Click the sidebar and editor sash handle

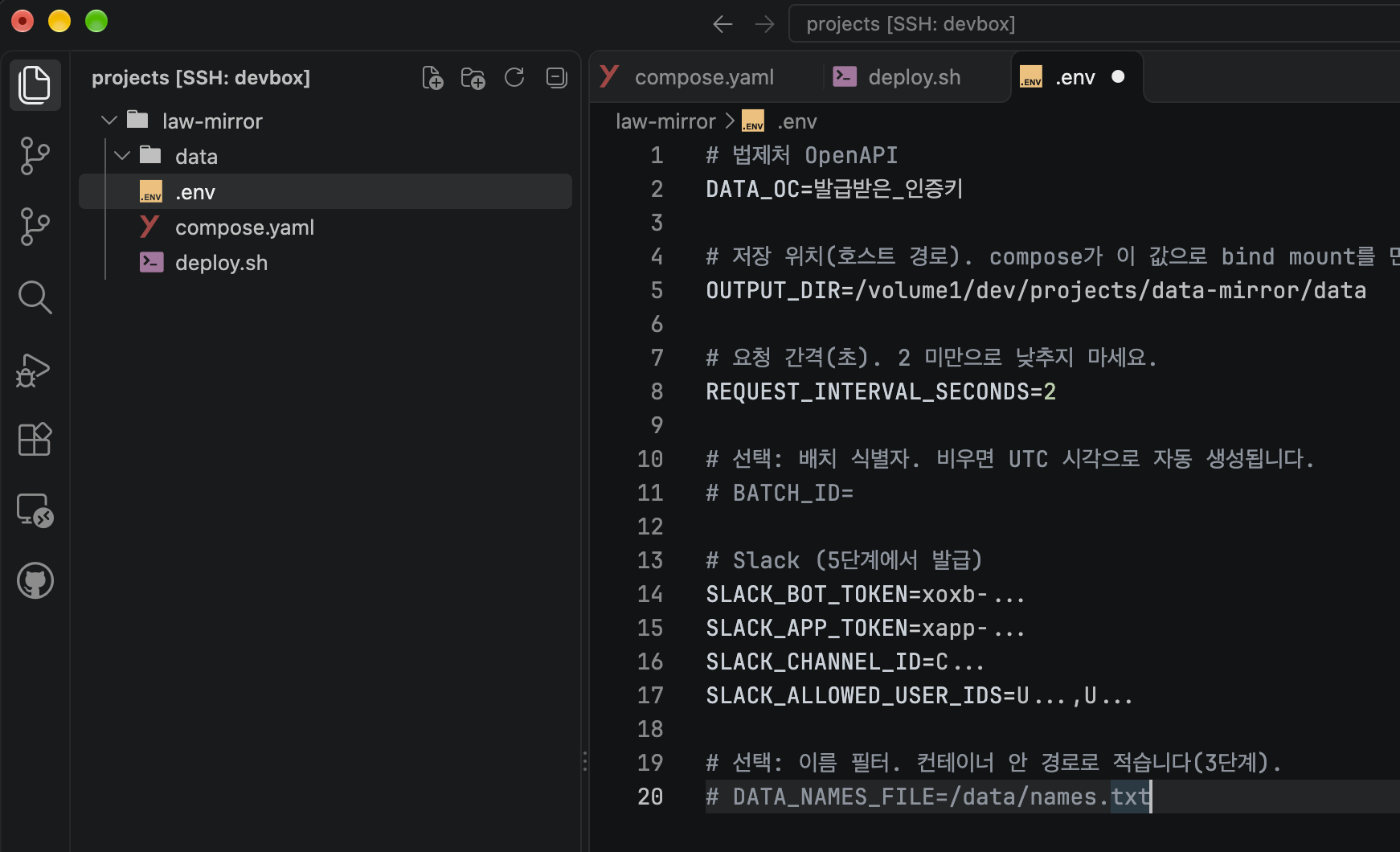point(584,761)
